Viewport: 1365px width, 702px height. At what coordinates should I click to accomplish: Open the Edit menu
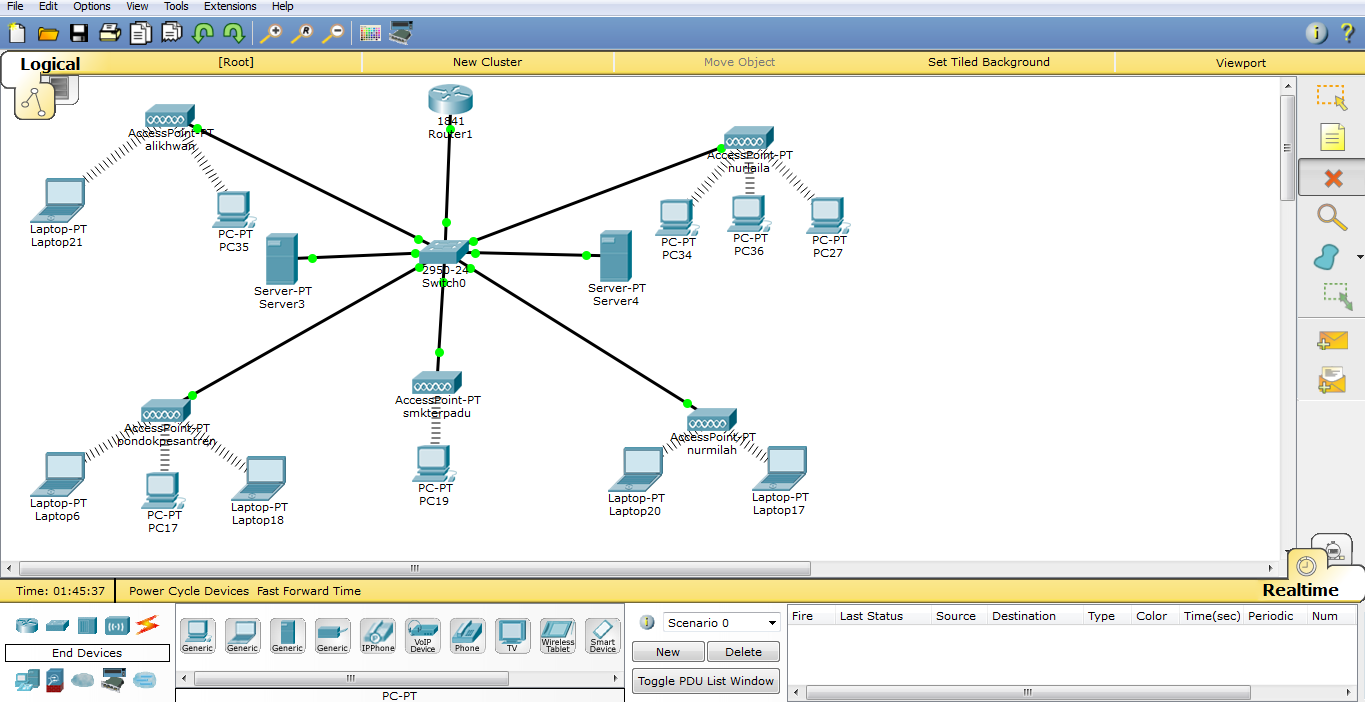48,6
